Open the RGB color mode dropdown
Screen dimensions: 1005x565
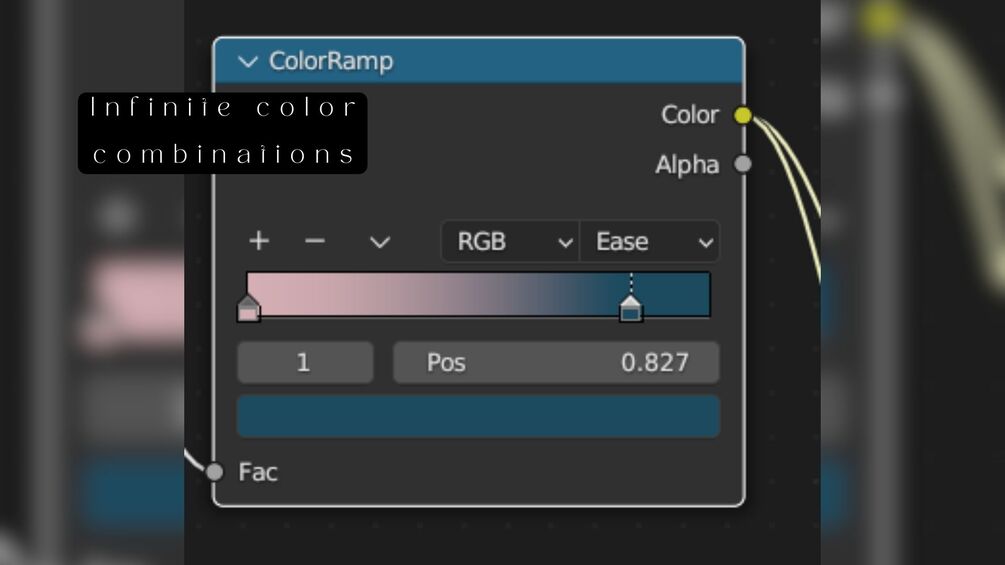click(x=510, y=242)
